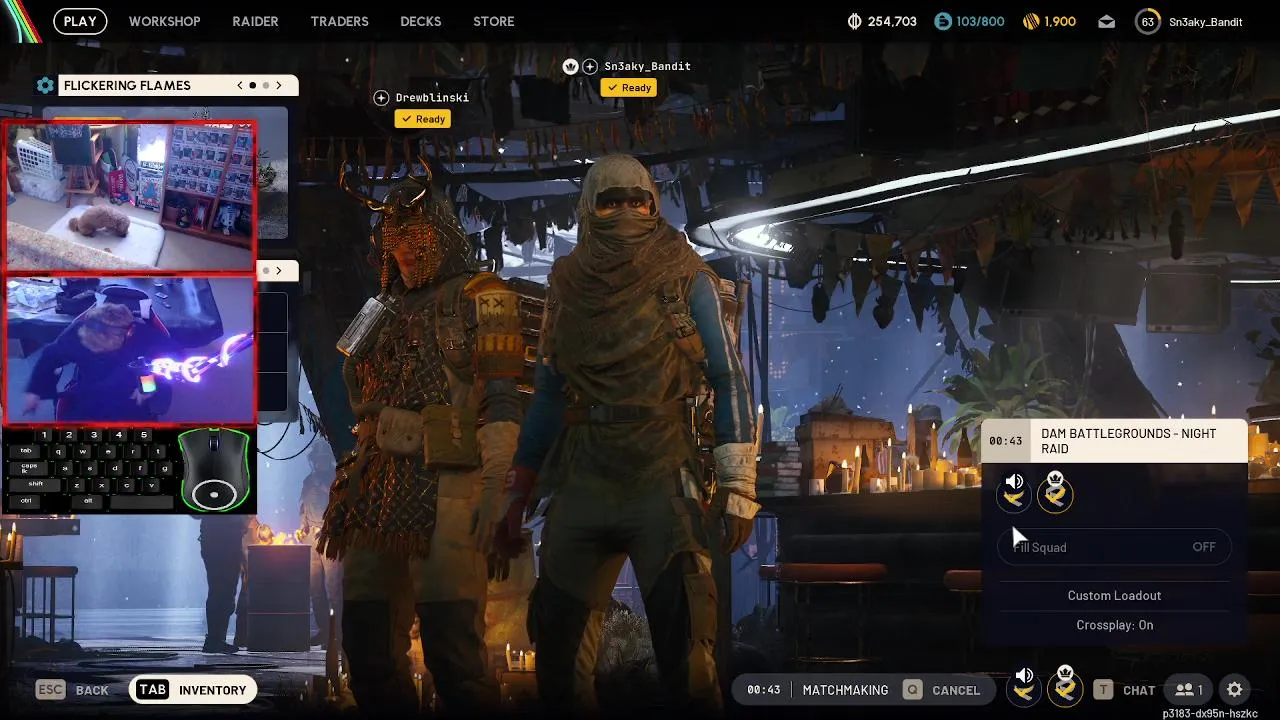Click the plus icon beside Sn3aky_Bandit name
1280x720 pixels.
[x=590, y=66]
